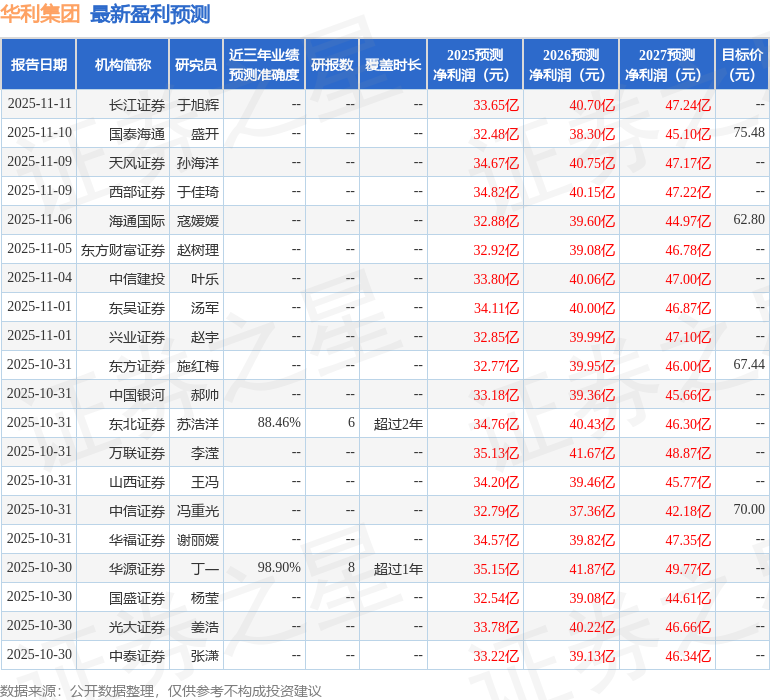This screenshot has height=700, width=770.
Task: Select the 70.00 target price cell
Action: pyautogui.click(x=748, y=510)
